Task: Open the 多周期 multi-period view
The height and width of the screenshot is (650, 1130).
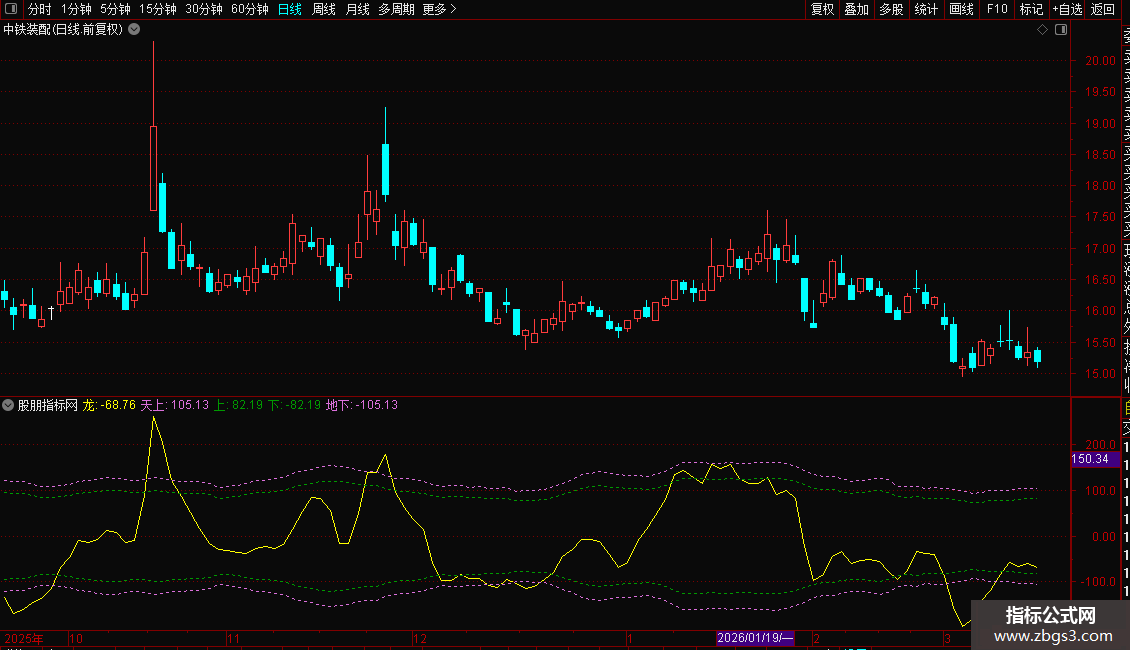Action: tap(396, 9)
